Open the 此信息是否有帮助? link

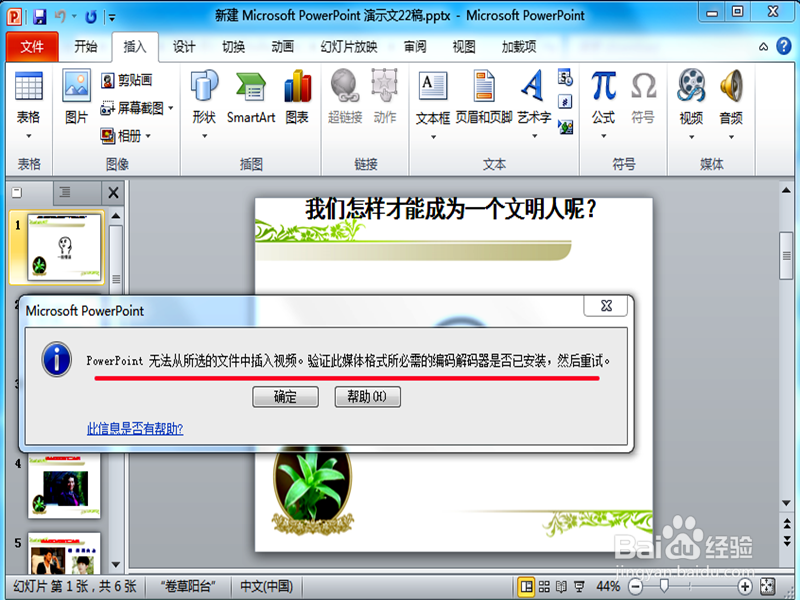135,429
